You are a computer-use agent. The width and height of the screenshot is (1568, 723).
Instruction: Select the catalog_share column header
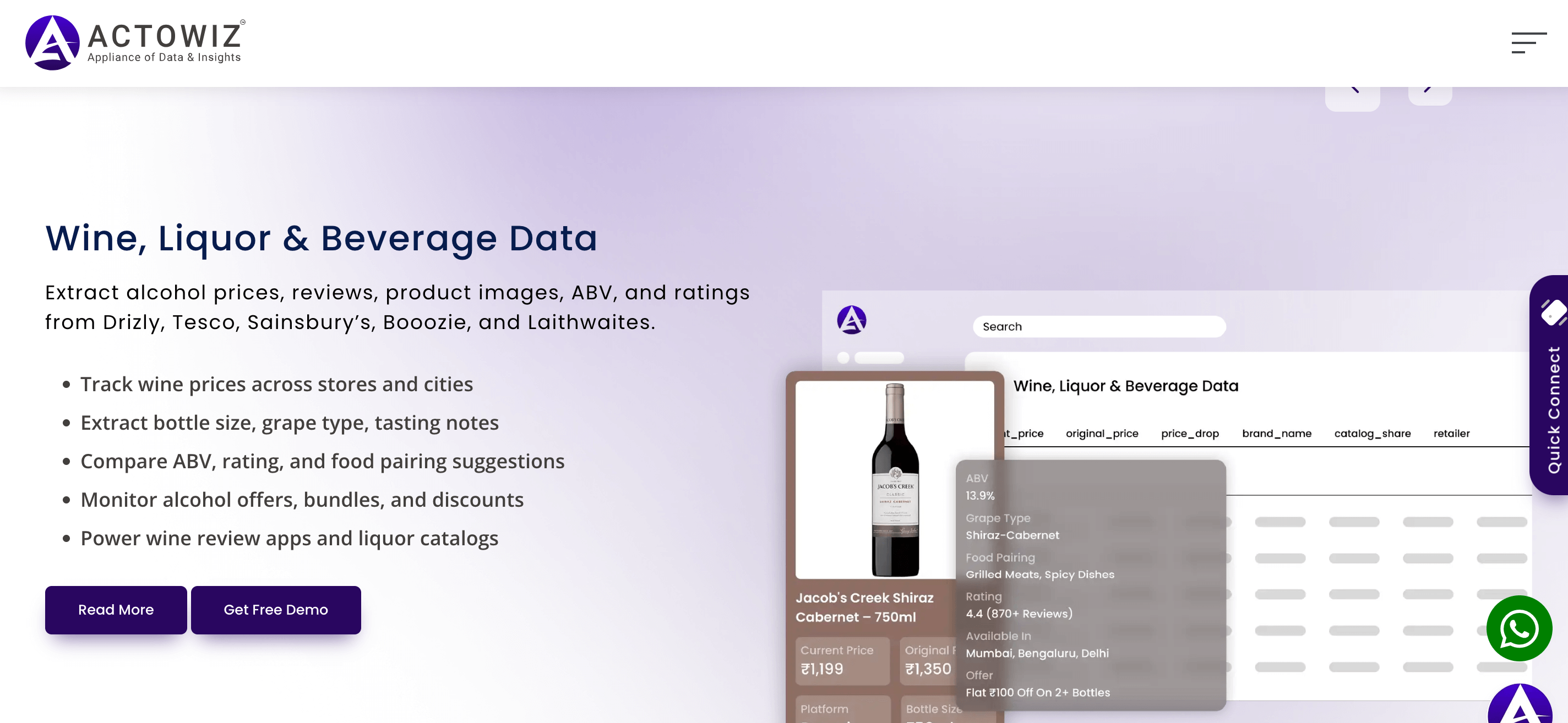click(x=1372, y=434)
